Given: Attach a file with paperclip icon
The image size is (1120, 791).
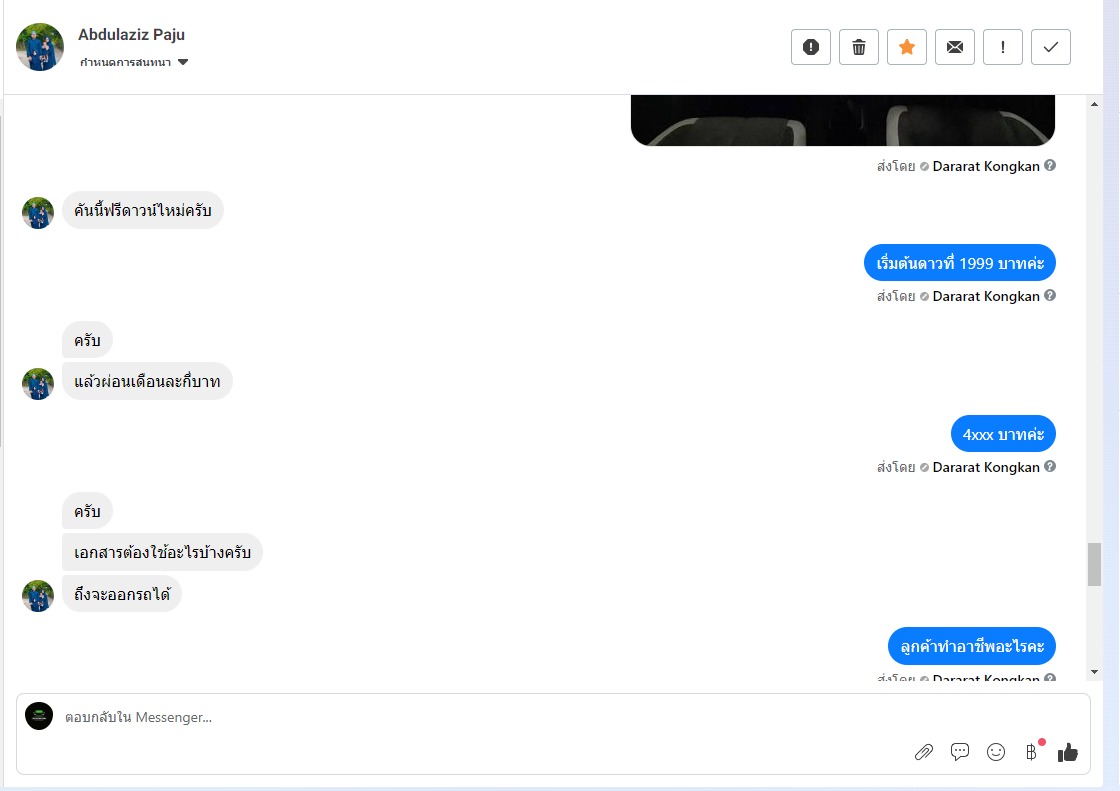Looking at the screenshot, I should 924,752.
